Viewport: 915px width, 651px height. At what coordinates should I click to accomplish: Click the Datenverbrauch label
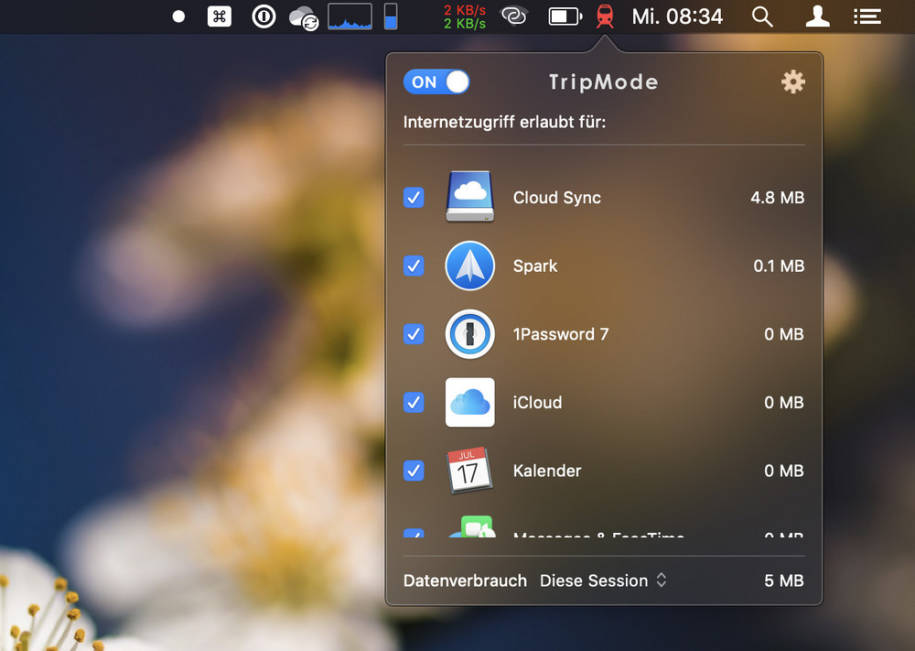(x=465, y=581)
